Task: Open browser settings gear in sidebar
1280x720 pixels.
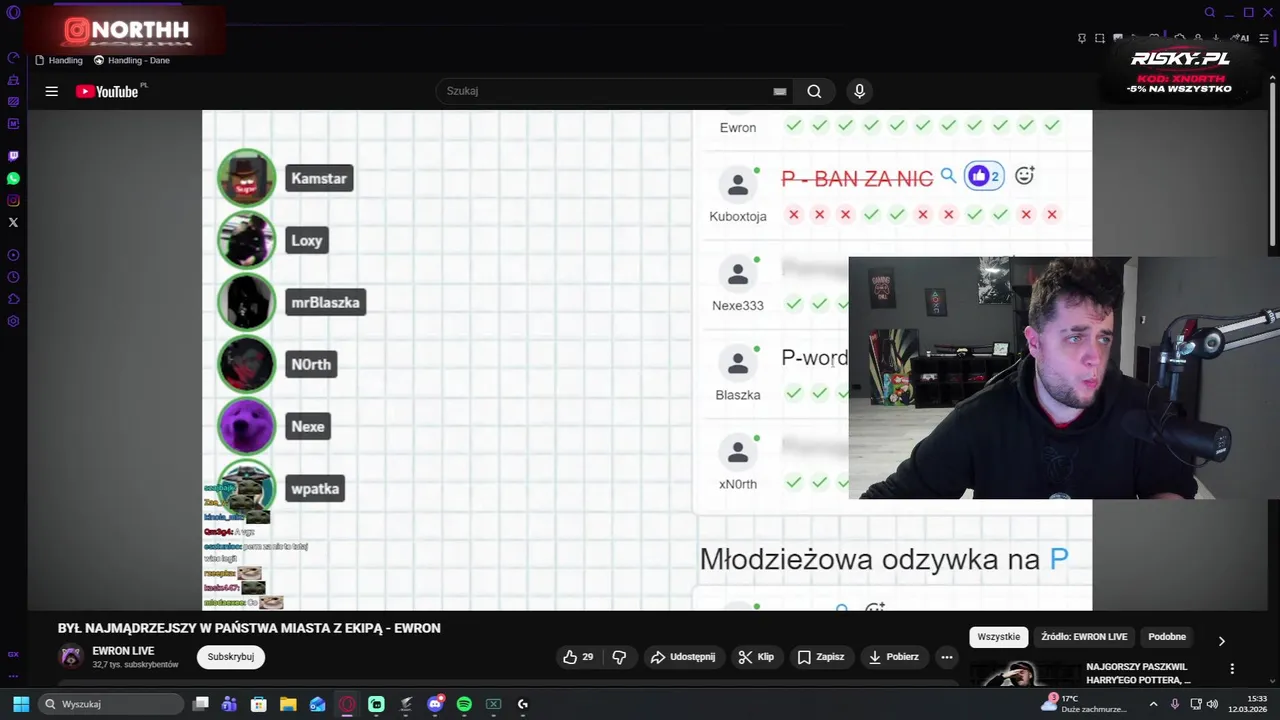Action: click(x=13, y=321)
